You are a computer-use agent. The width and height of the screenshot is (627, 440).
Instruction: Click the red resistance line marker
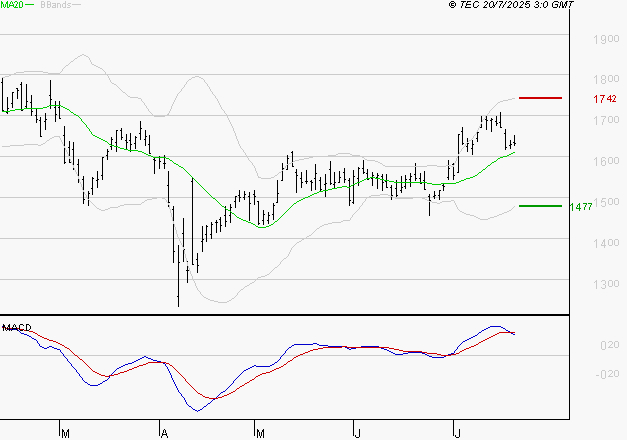[x=540, y=98]
